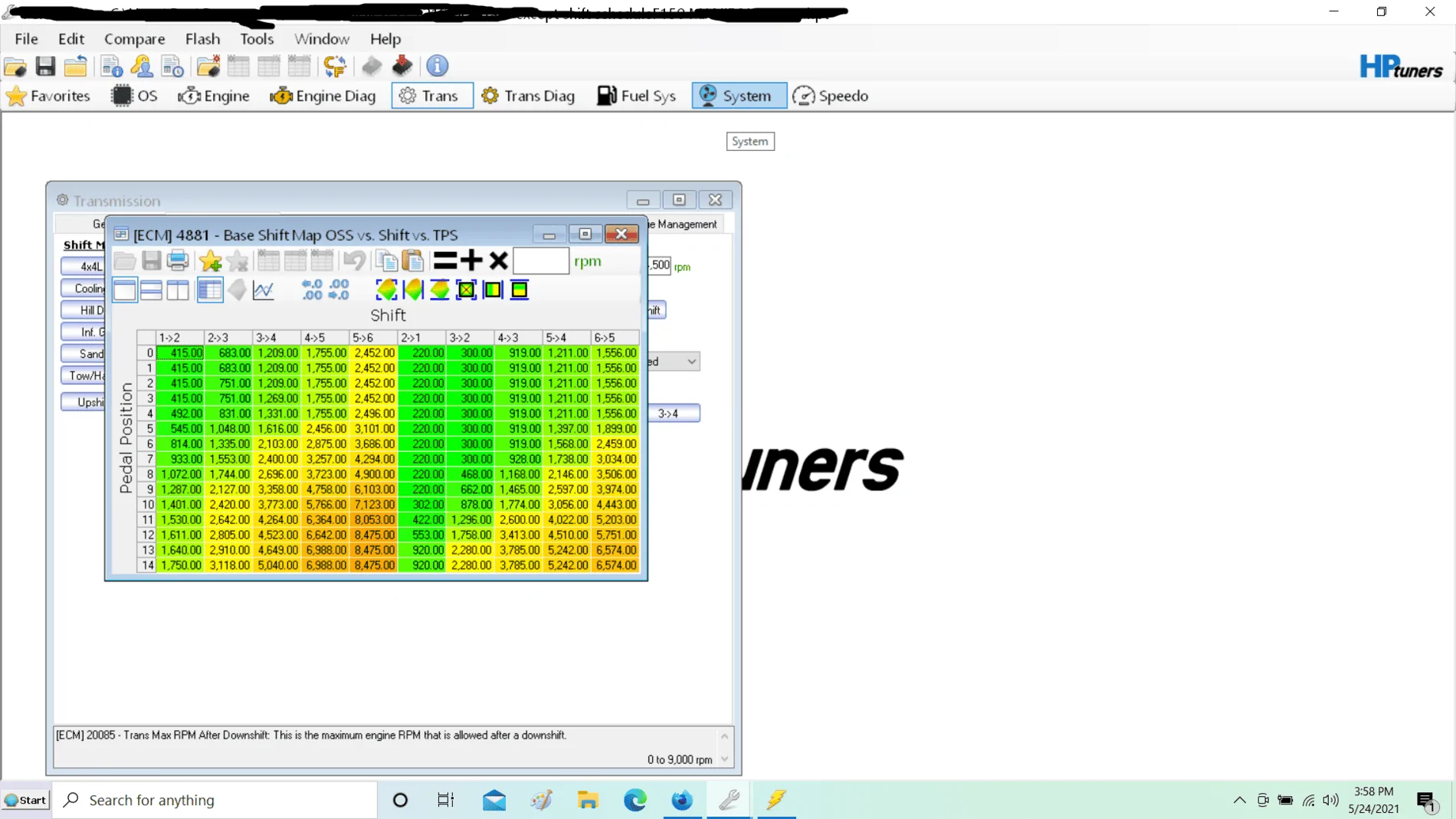Open the Compare menu
The height and width of the screenshot is (819, 1456).
click(135, 38)
